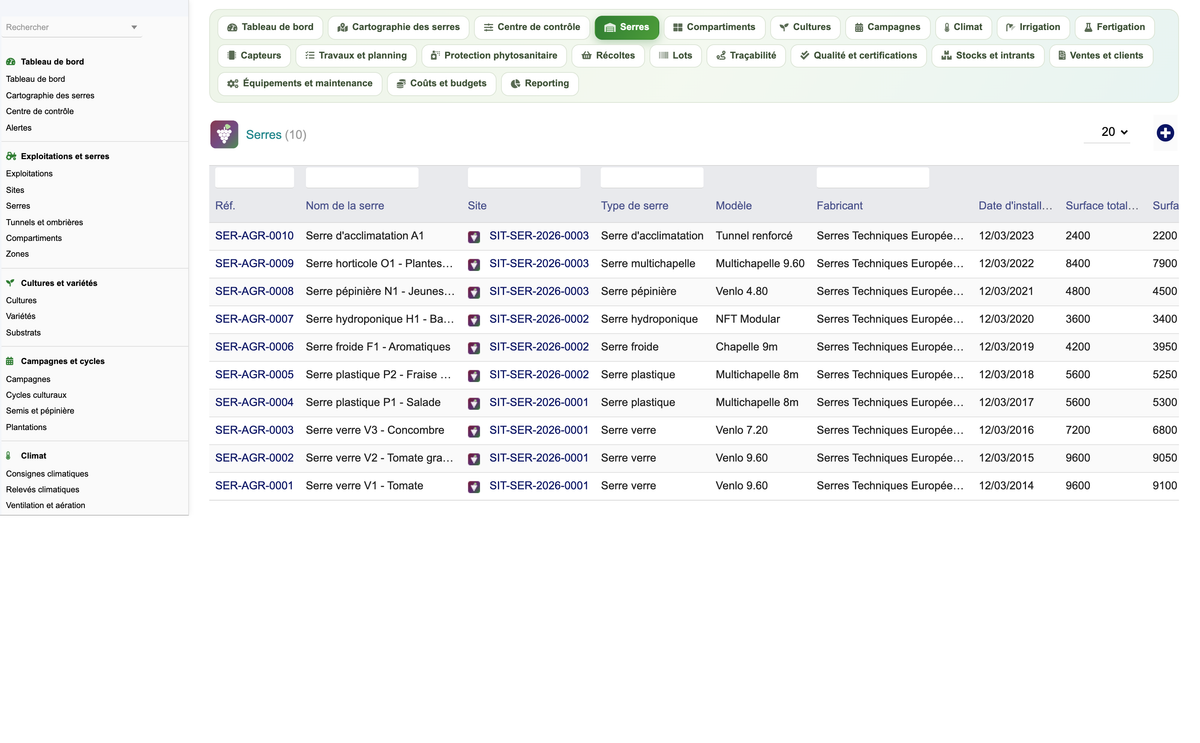Click the sidebar Tableau de bord section icon

[11, 62]
